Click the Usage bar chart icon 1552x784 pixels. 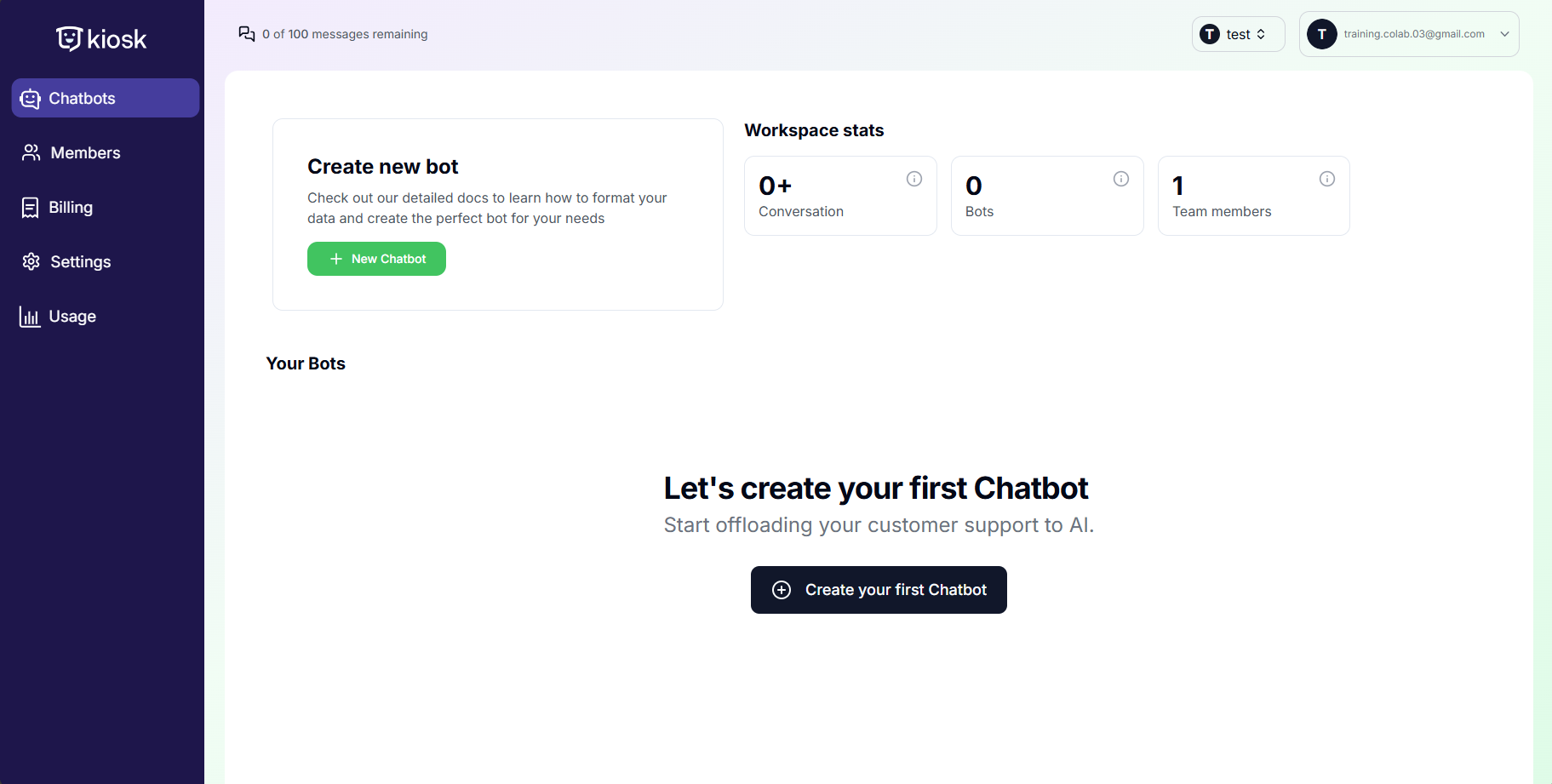point(31,317)
